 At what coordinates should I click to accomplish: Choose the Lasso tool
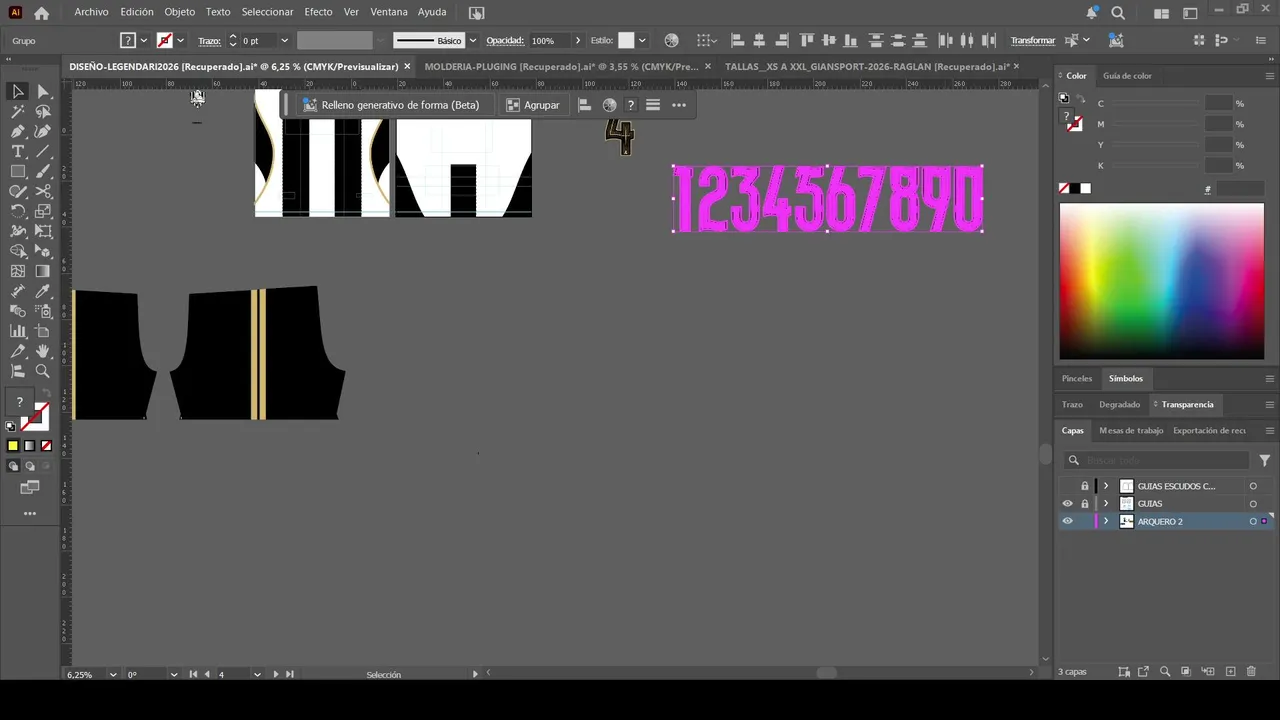coord(43,111)
